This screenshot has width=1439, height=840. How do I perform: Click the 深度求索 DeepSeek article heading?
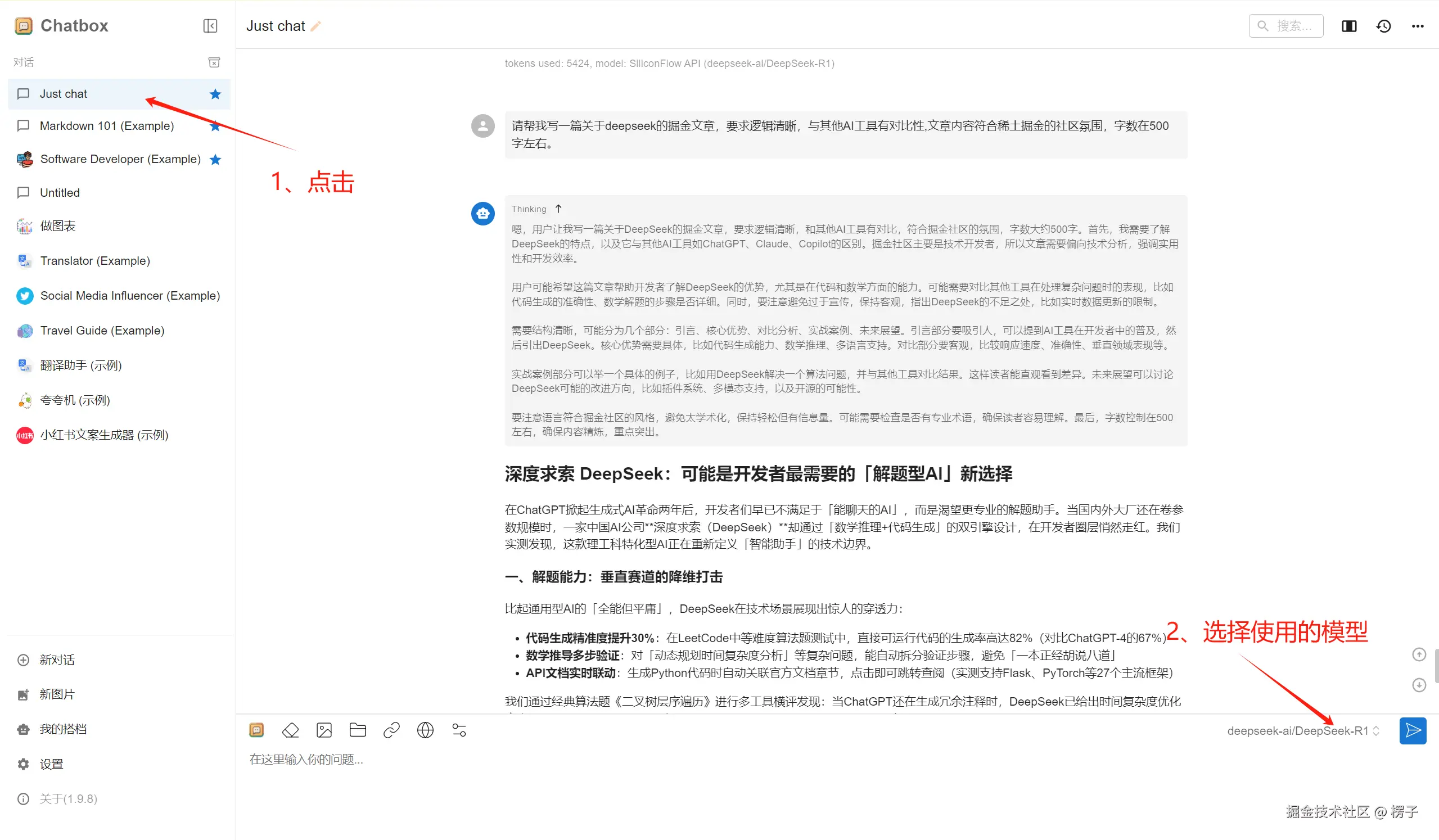click(x=759, y=474)
